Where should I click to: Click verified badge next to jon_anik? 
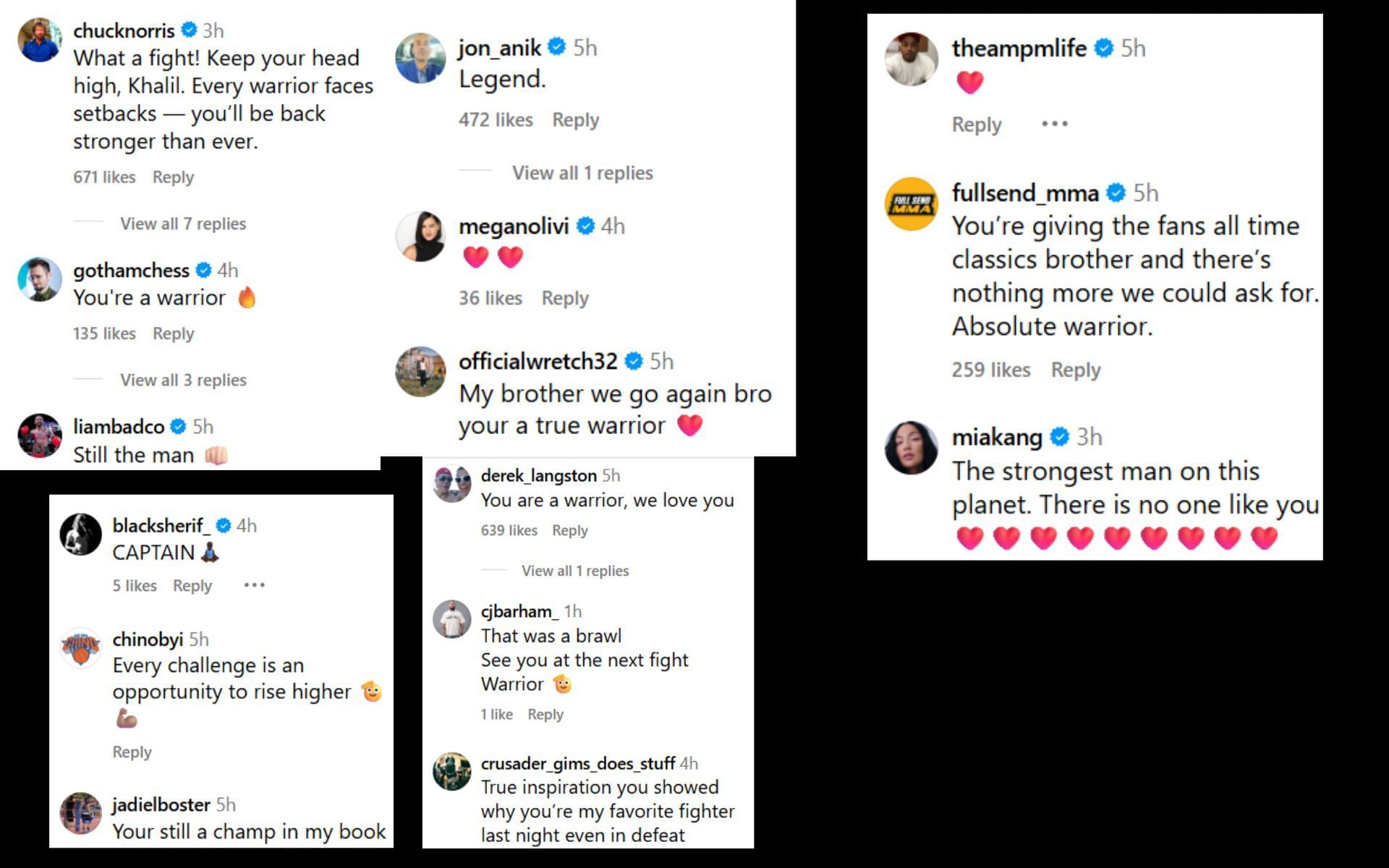click(x=556, y=47)
